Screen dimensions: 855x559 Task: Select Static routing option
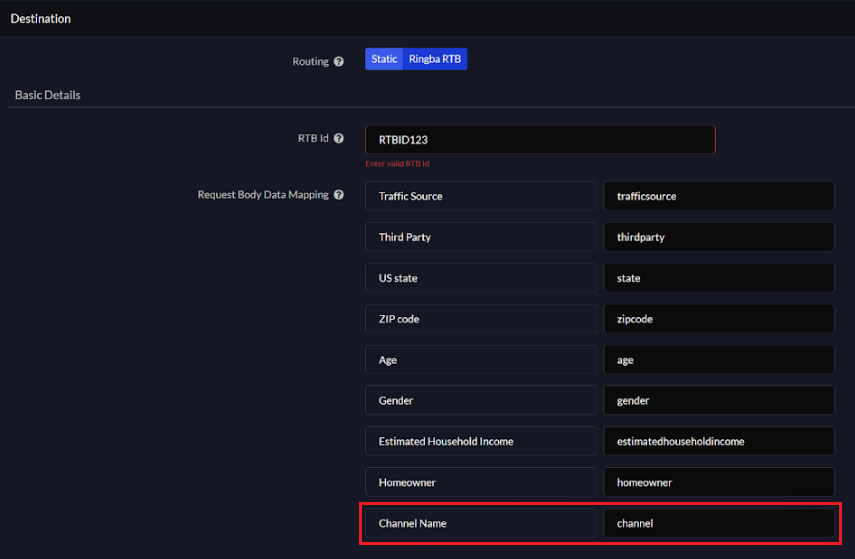(x=384, y=59)
